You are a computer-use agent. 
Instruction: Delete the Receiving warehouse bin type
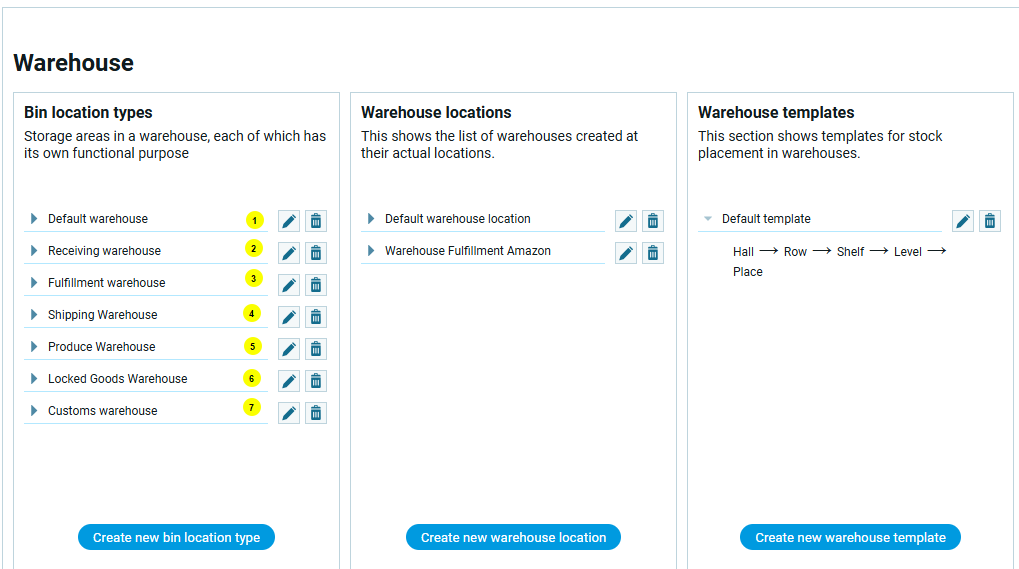coord(316,253)
